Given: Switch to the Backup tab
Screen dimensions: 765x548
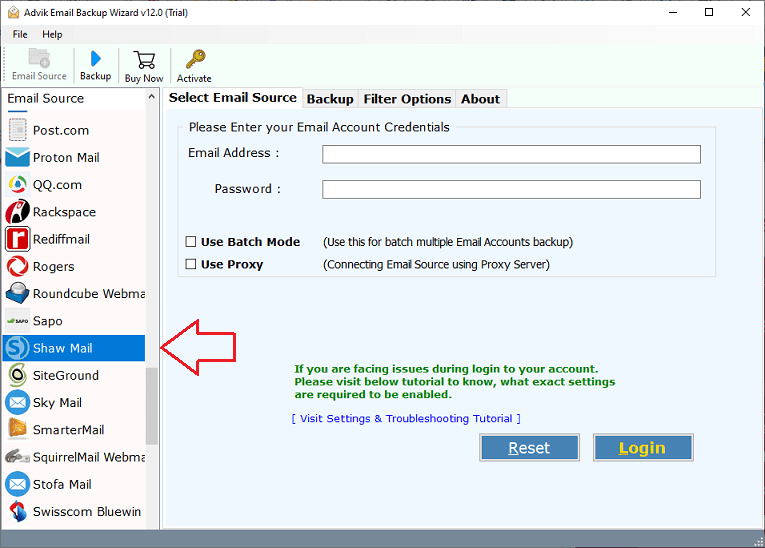Looking at the screenshot, I should click(x=330, y=99).
